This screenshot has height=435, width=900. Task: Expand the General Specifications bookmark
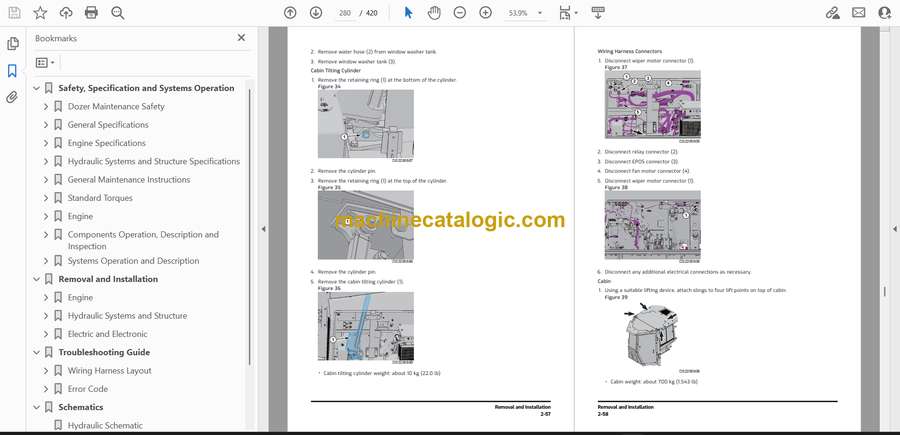pyautogui.click(x=46, y=125)
